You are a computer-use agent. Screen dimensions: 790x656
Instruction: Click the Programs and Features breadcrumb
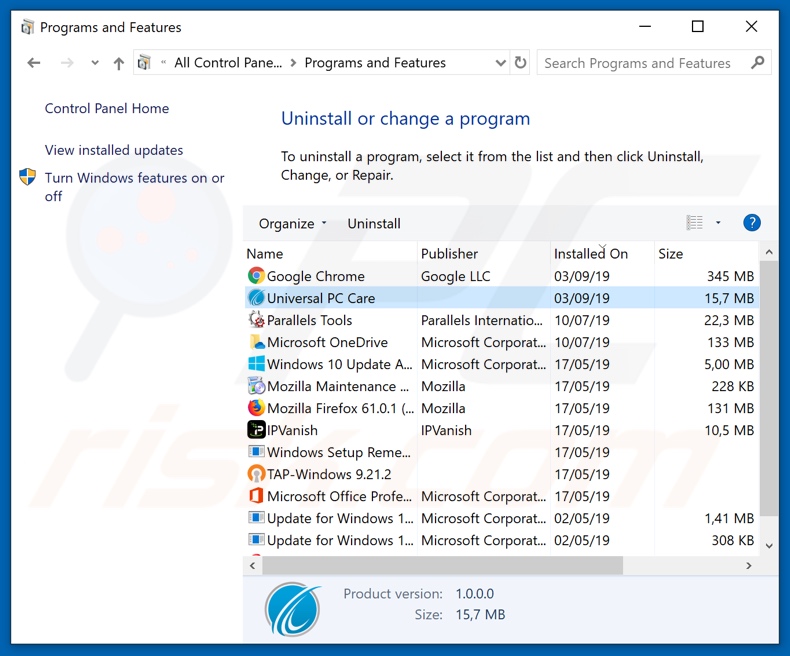click(375, 62)
